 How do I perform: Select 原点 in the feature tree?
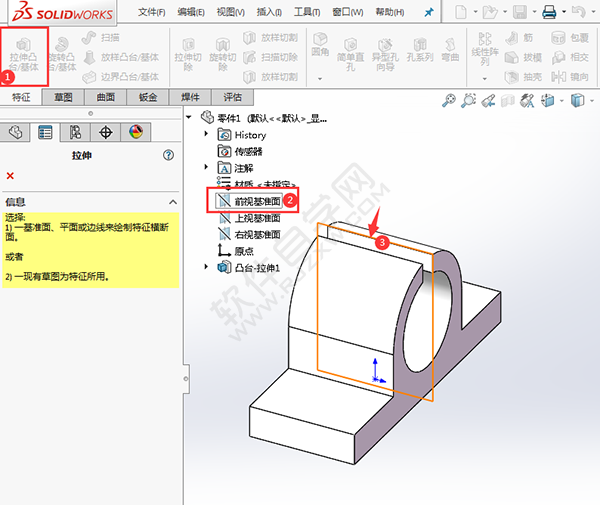(236, 251)
